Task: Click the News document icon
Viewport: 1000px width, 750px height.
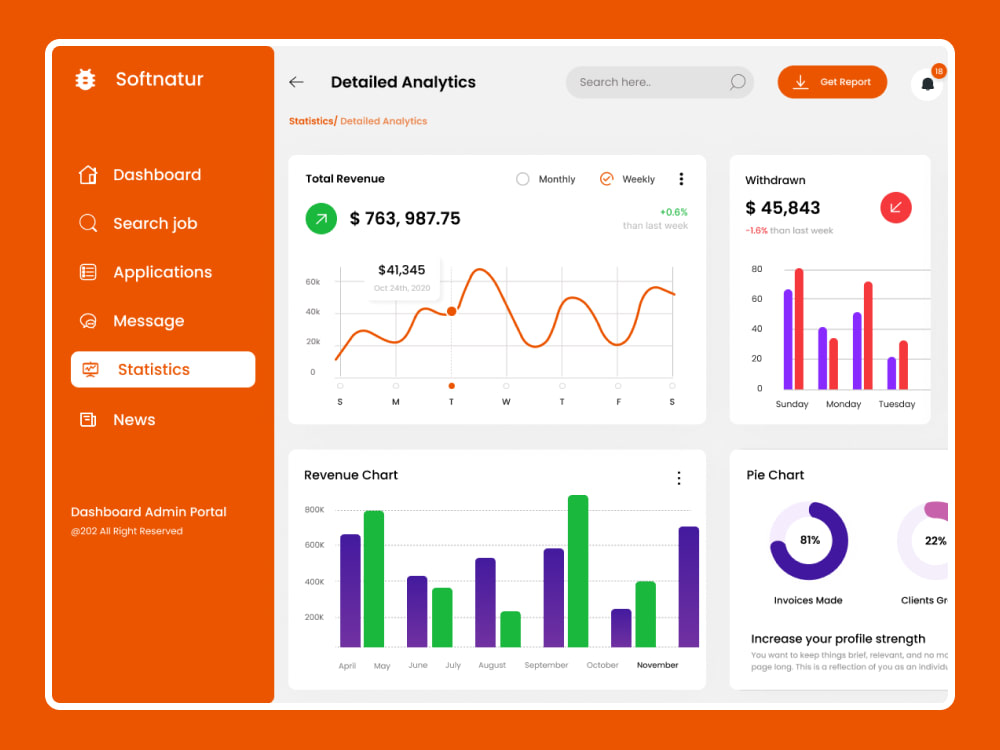Action: pos(87,419)
